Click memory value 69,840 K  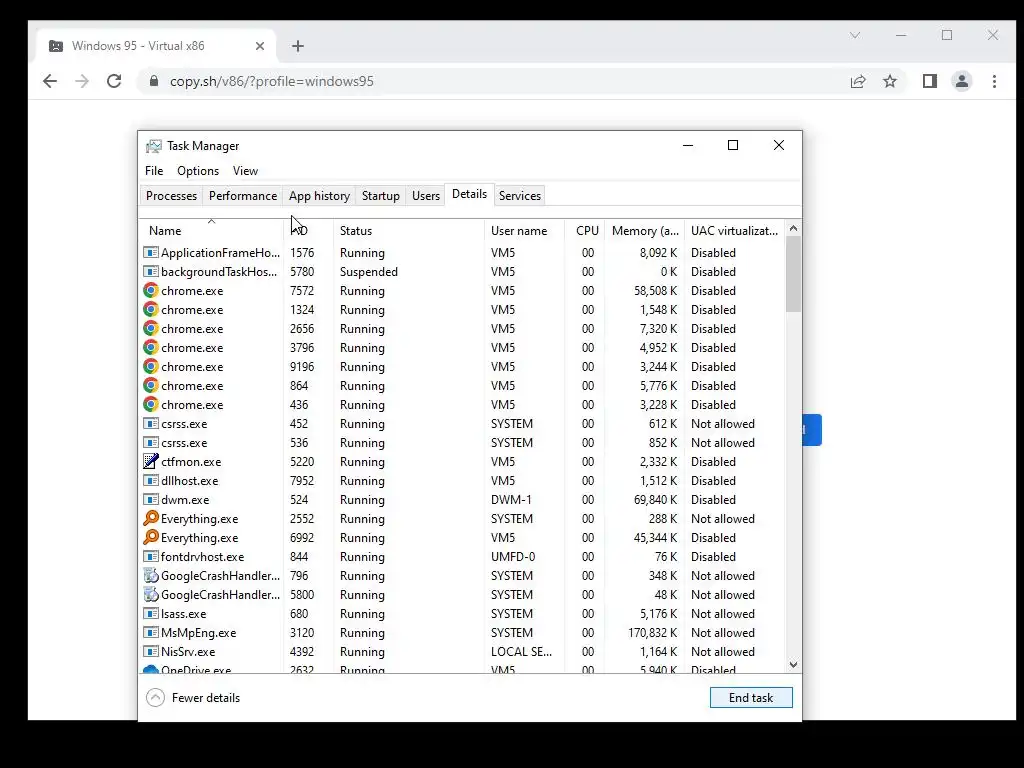tap(656, 500)
